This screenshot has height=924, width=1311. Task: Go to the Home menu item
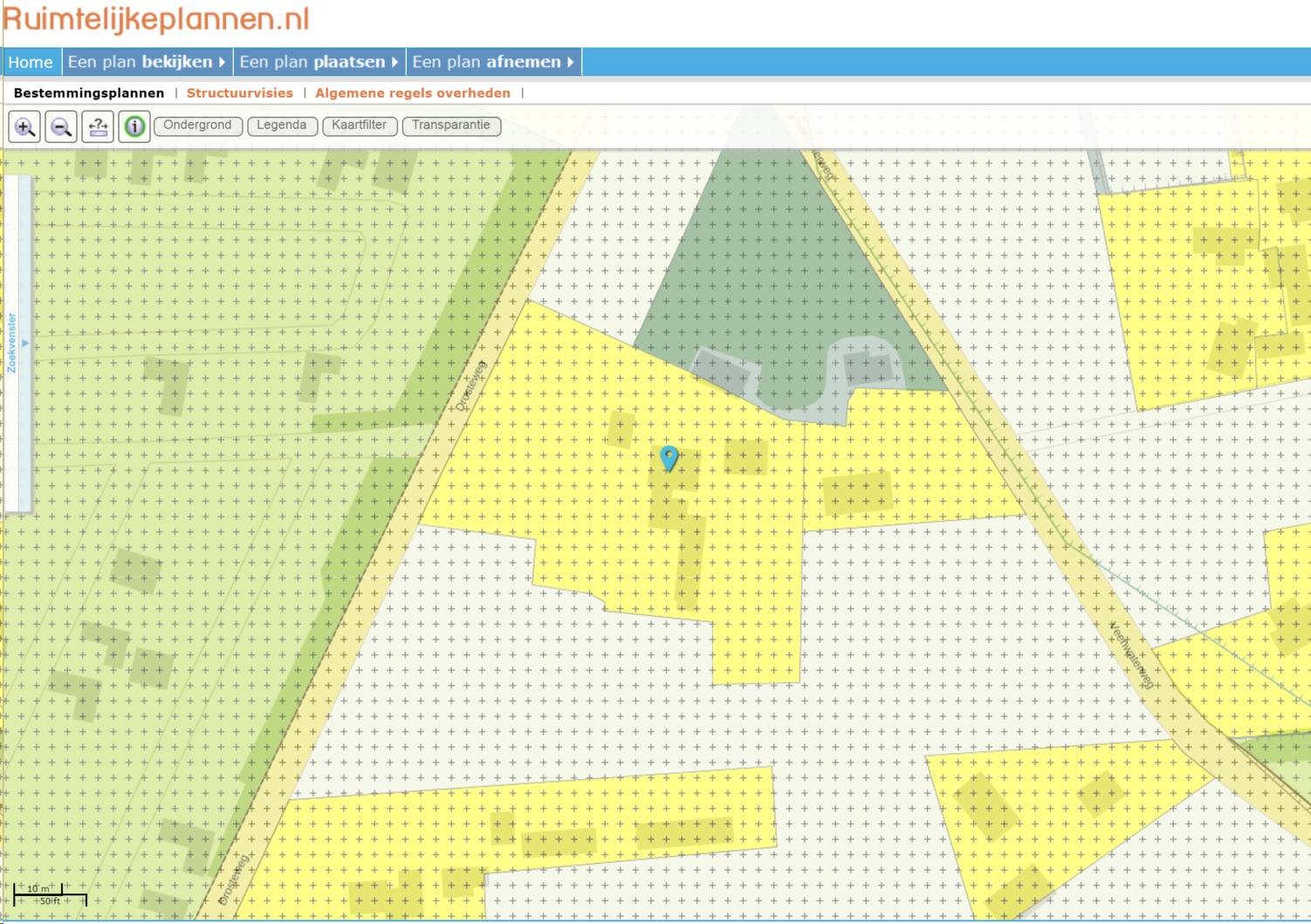[x=31, y=61]
